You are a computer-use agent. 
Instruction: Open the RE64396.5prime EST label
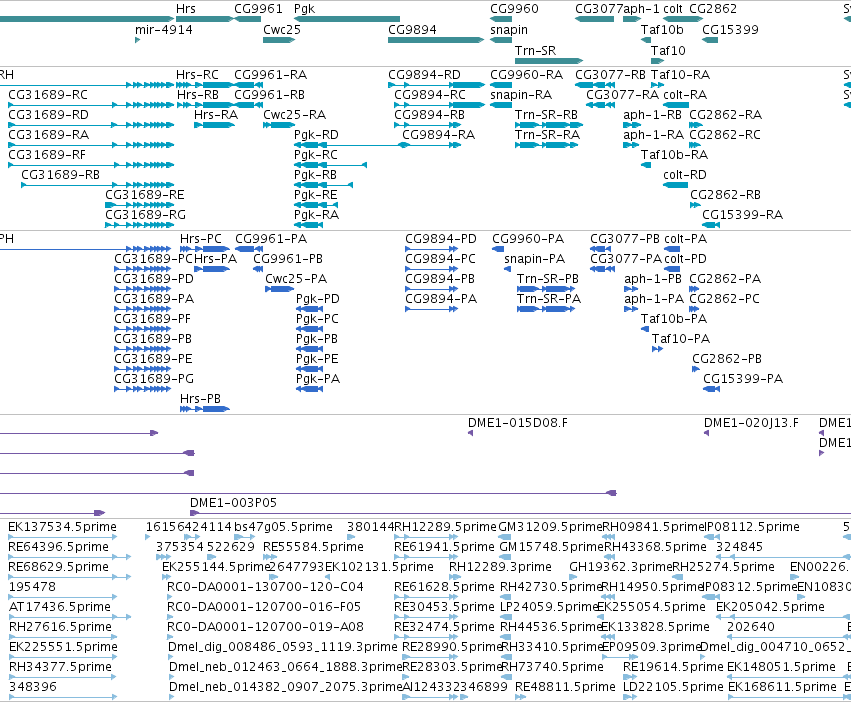(x=59, y=547)
